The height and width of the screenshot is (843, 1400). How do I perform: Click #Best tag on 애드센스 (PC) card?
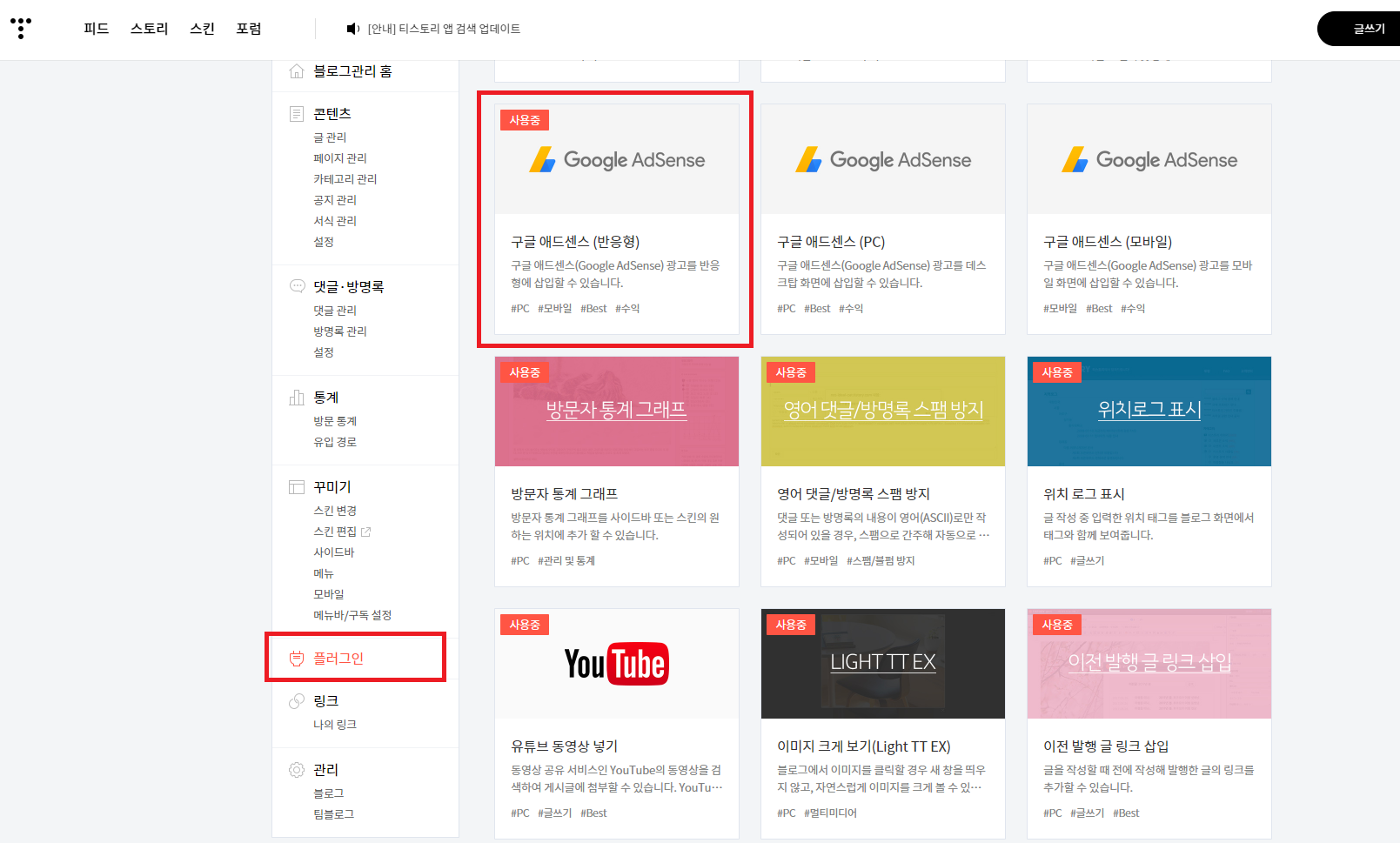817,309
